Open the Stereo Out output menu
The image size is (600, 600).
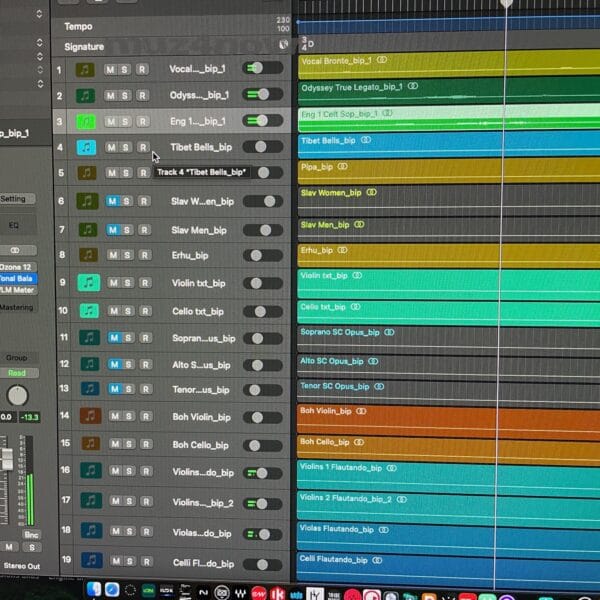pyautogui.click(x=21, y=566)
